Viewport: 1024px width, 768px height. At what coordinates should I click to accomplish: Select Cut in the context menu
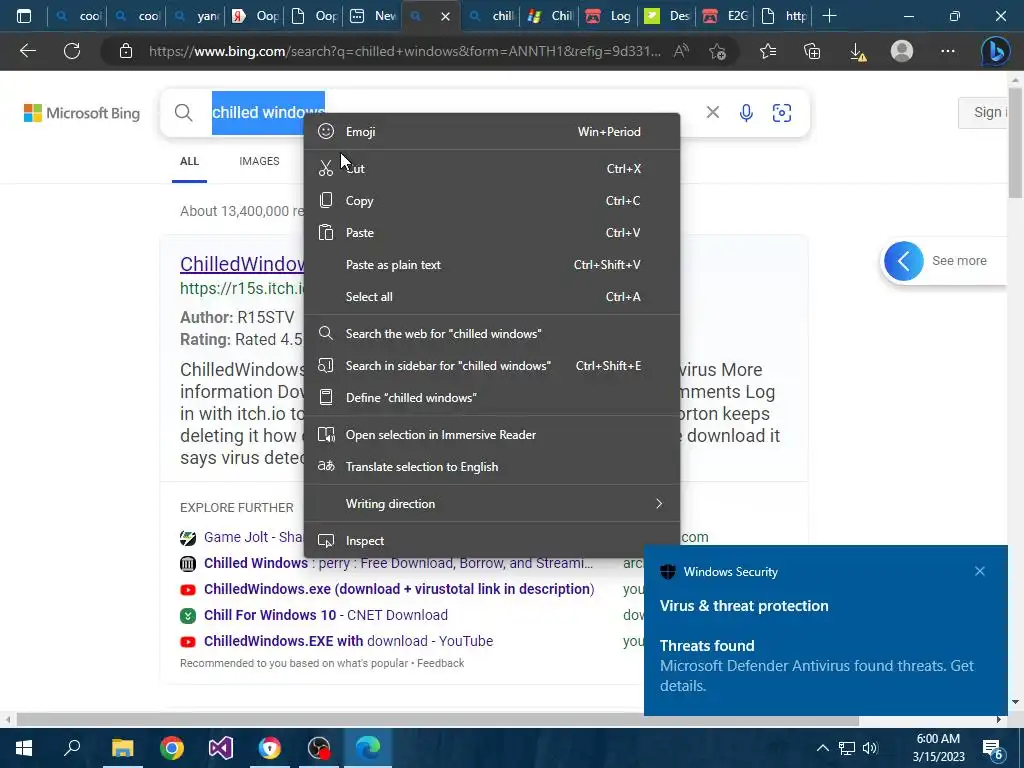pos(492,168)
